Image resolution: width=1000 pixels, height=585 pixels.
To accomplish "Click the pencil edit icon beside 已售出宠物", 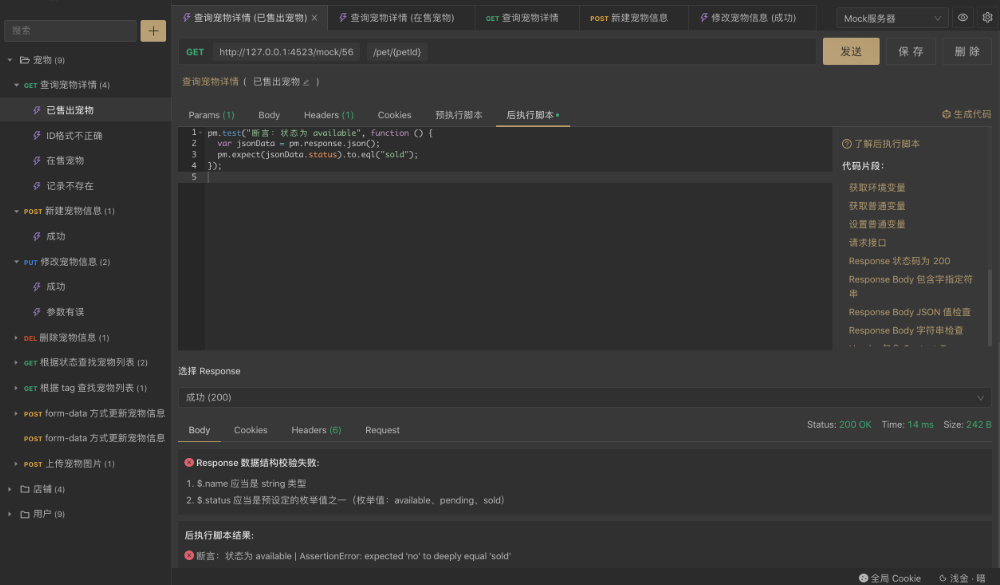I will (x=307, y=82).
